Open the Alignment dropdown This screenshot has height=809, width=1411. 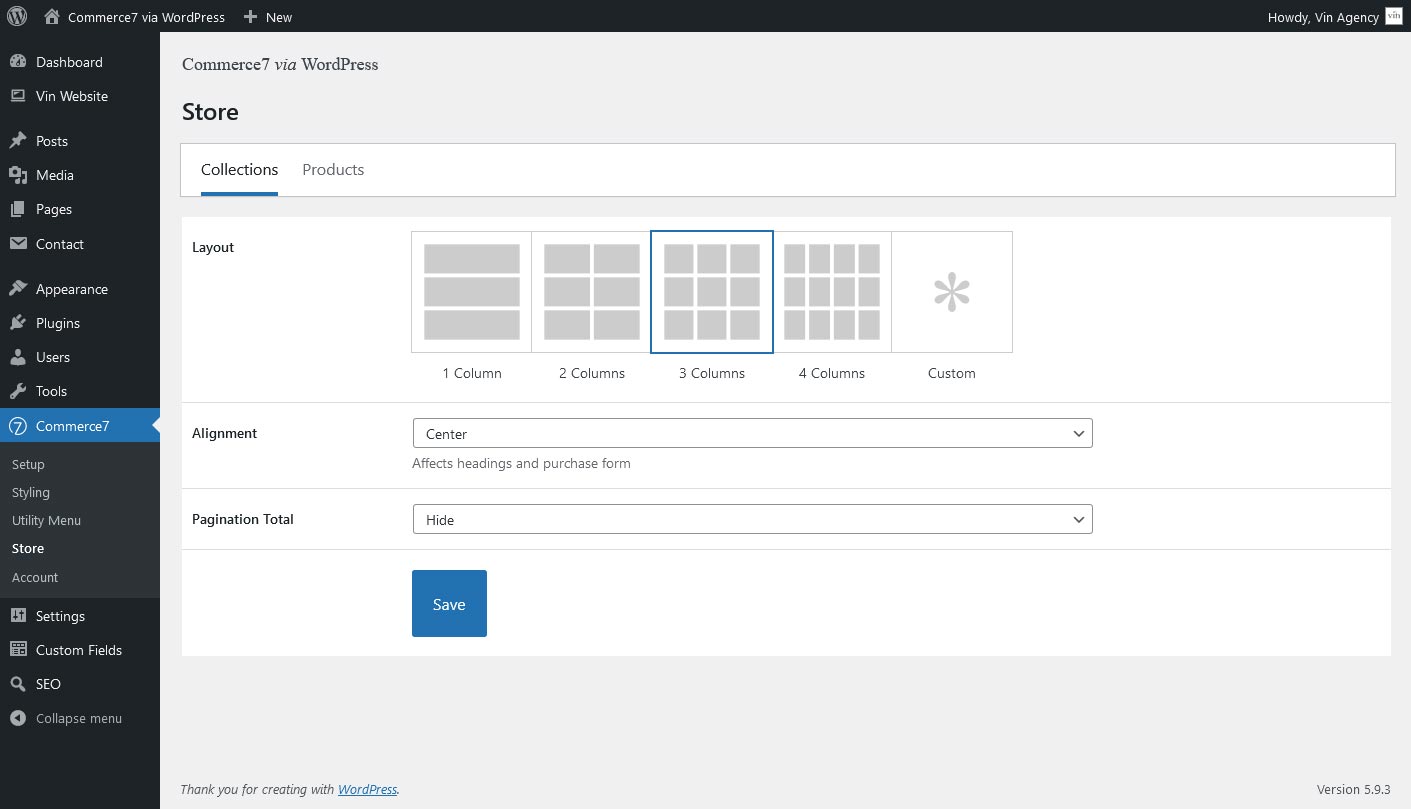coord(752,433)
